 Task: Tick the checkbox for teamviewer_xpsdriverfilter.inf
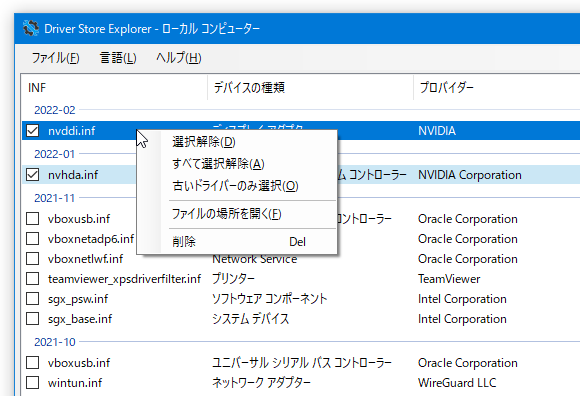[x=33, y=278]
